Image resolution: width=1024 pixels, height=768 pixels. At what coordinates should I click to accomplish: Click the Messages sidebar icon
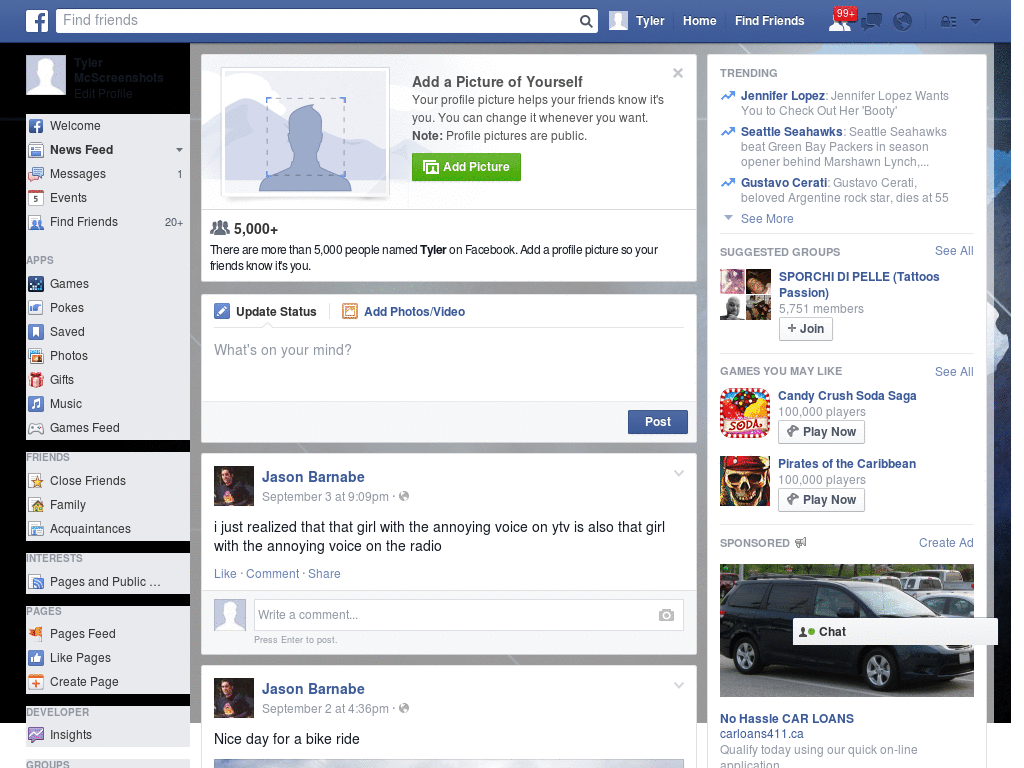[x=36, y=174]
